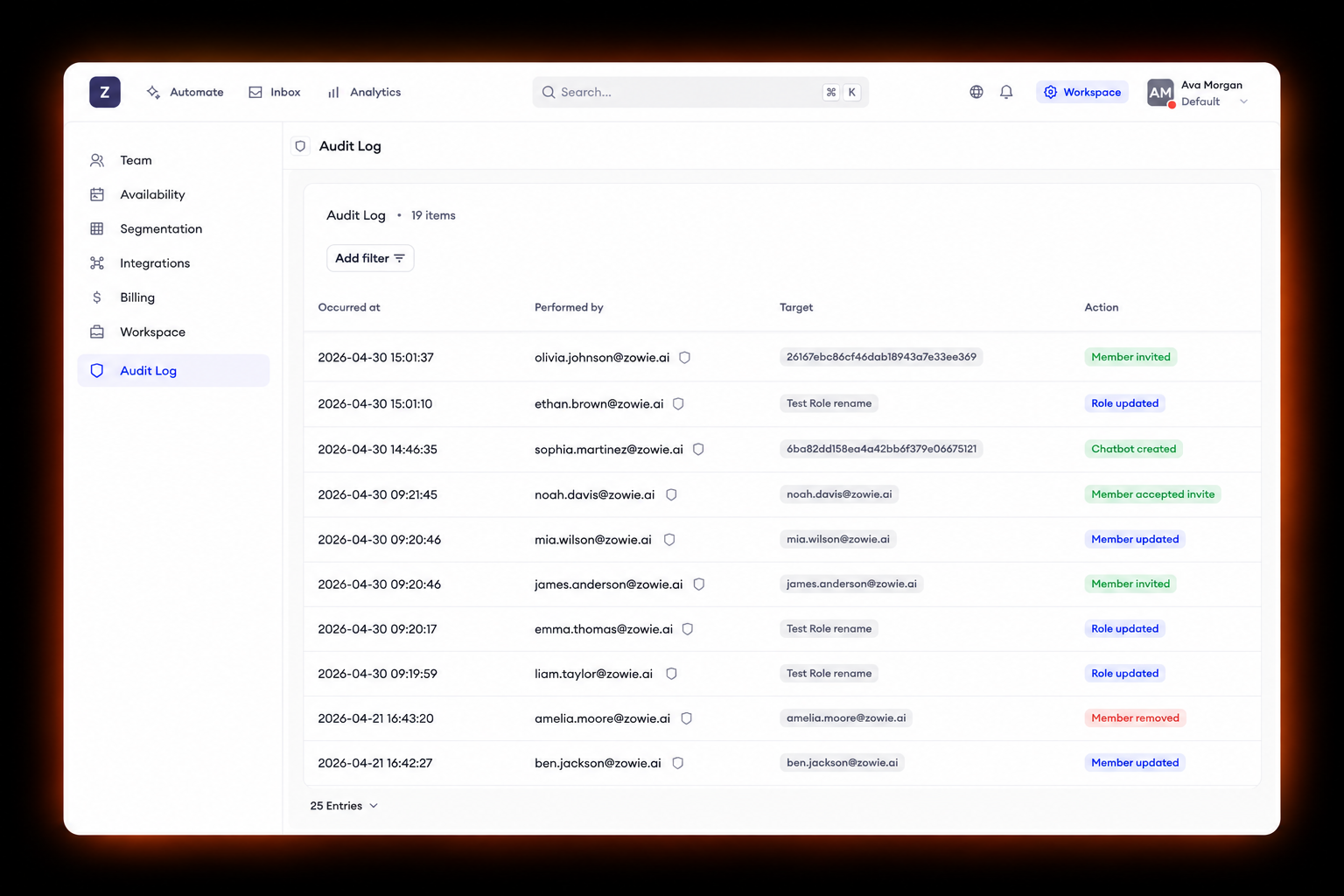
Task: Click target chip mia.wilson@zowie.ai
Action: (x=837, y=539)
